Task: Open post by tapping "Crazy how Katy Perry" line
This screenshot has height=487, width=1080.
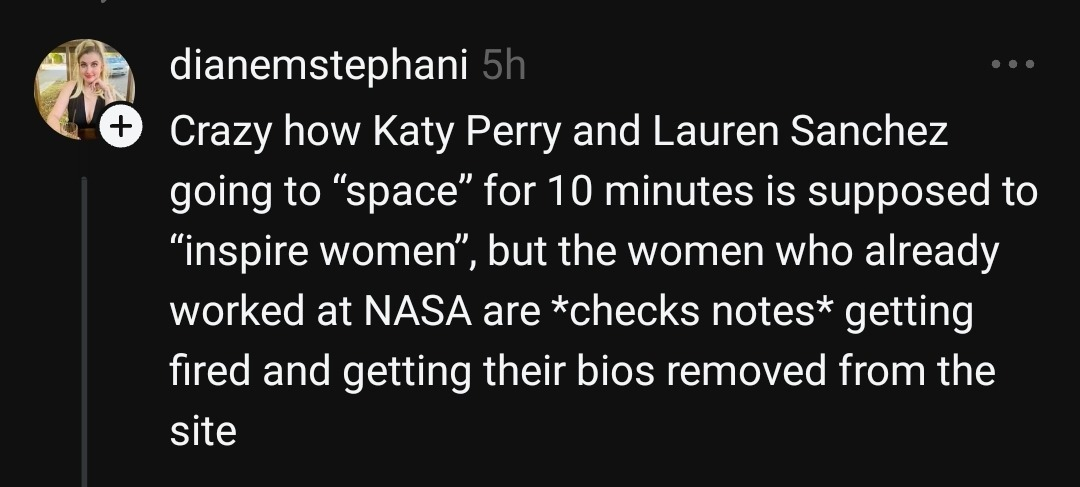Action: (559, 131)
